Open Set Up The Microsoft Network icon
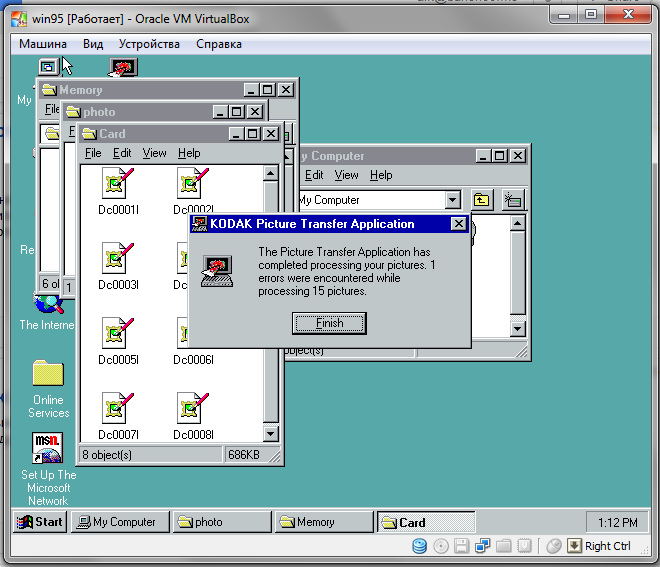Screen dimensions: 660x567 click(x=48, y=469)
